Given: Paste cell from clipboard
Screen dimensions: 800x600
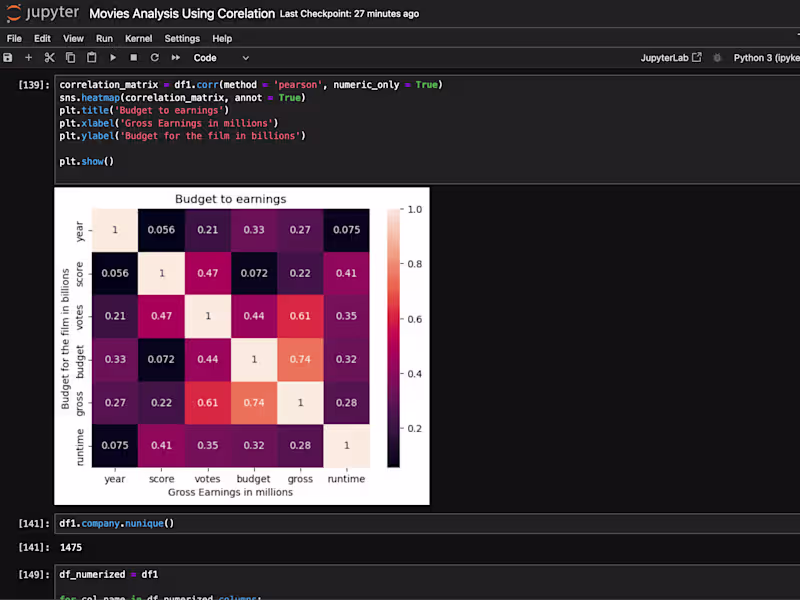Looking at the screenshot, I should coord(92,58).
